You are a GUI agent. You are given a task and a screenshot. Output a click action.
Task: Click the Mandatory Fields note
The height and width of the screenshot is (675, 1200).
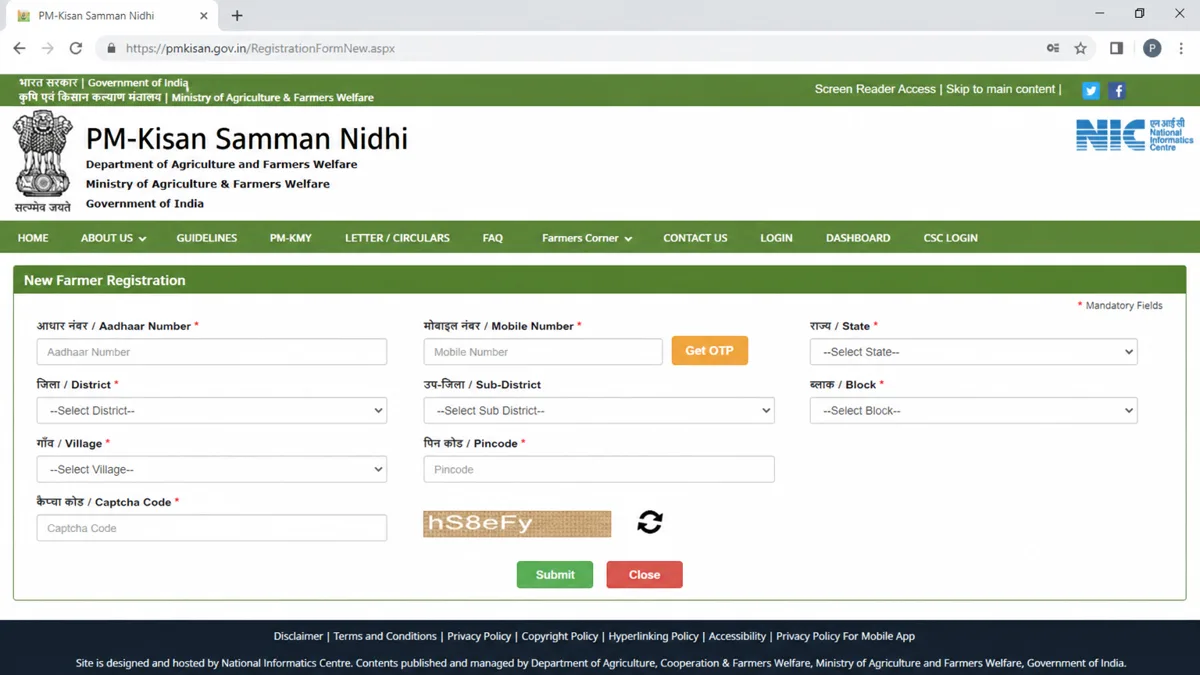(x=1120, y=305)
